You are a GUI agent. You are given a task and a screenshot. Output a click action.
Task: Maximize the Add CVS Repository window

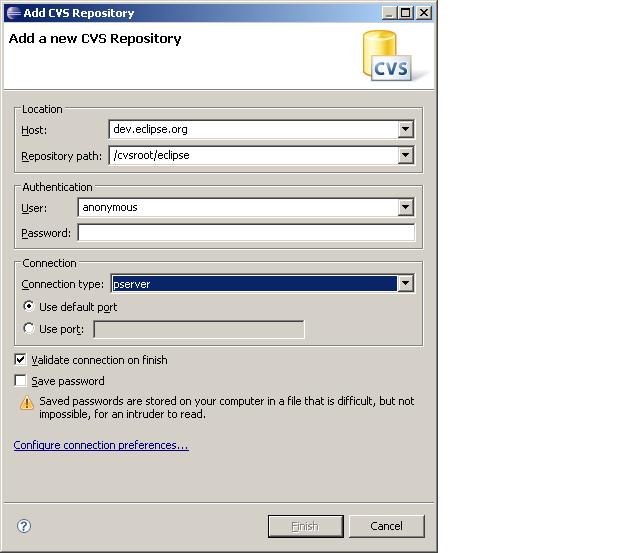[406, 13]
